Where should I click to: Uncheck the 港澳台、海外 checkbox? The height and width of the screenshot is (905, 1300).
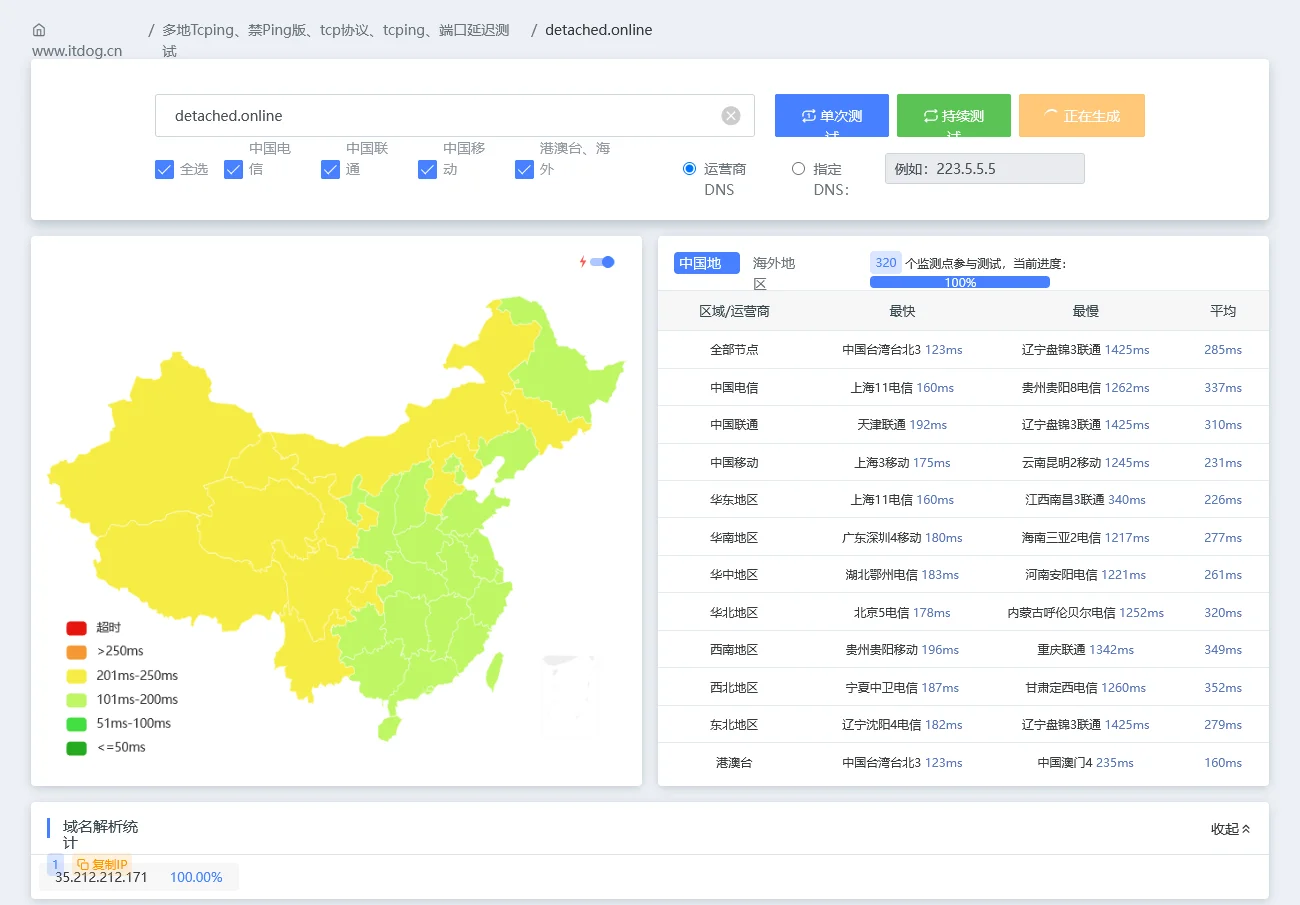point(524,170)
